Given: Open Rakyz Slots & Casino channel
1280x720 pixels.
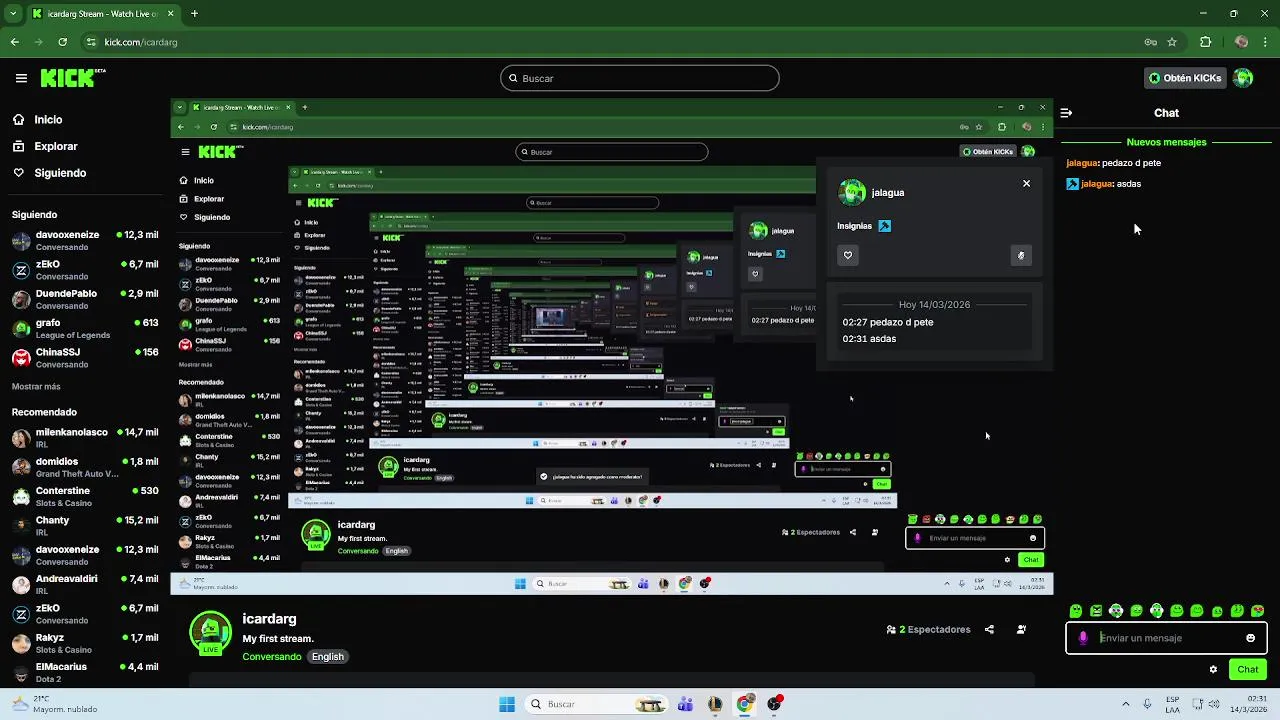Looking at the screenshot, I should point(85,643).
